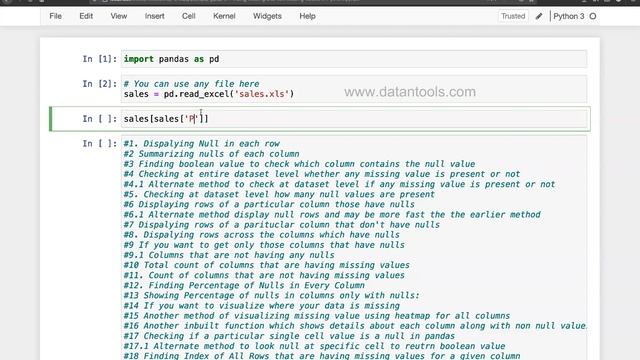Click comment '#18 Finding Index of All Rows'
The width and height of the screenshot is (640, 360).
[x=322, y=356]
